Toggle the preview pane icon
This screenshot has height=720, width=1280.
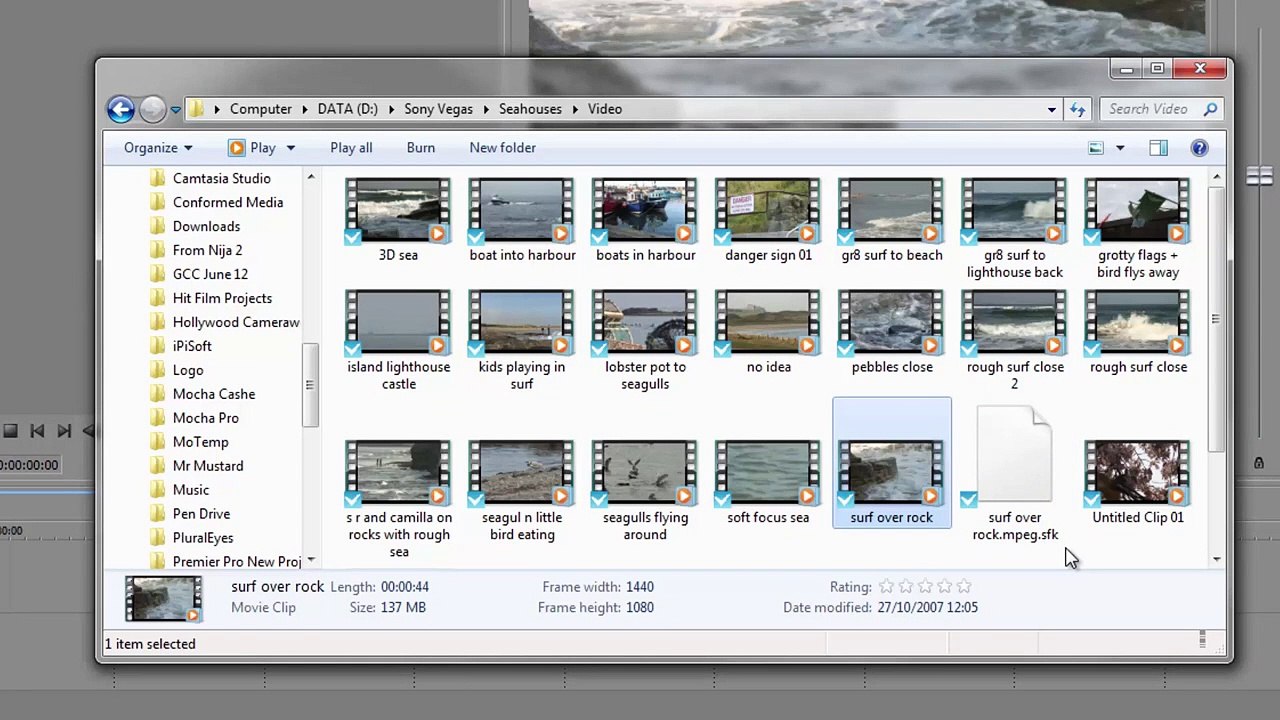[1158, 148]
